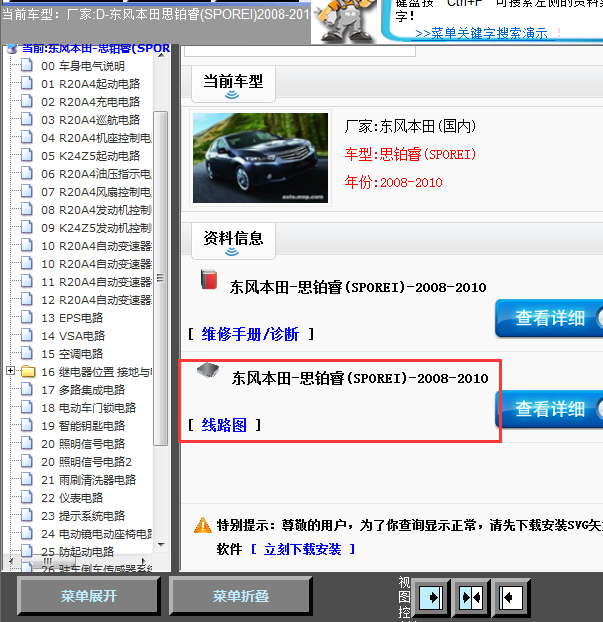Select the 当前车型 section tab

pos(233,84)
